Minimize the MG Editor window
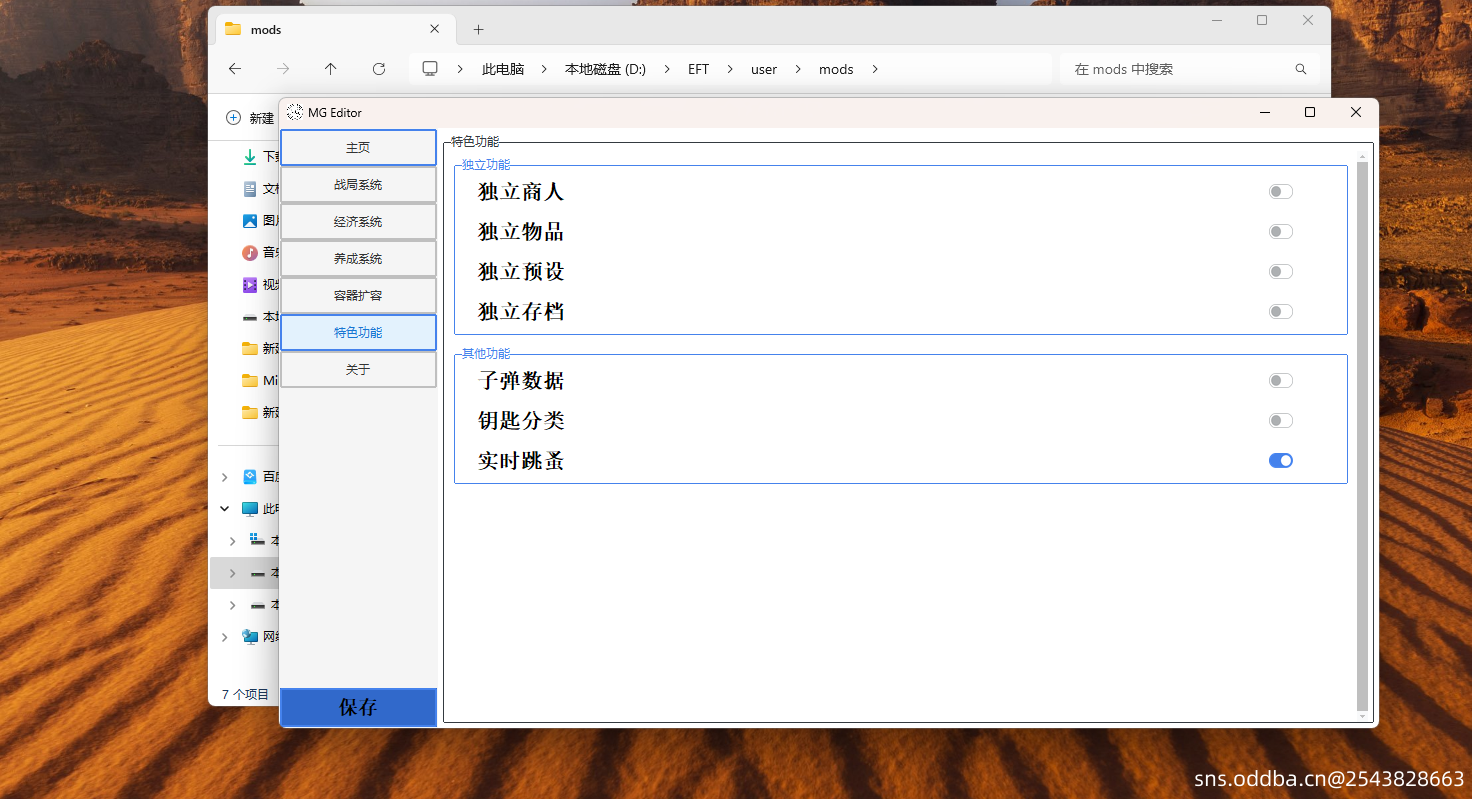This screenshot has height=799, width=1472. tap(1265, 112)
